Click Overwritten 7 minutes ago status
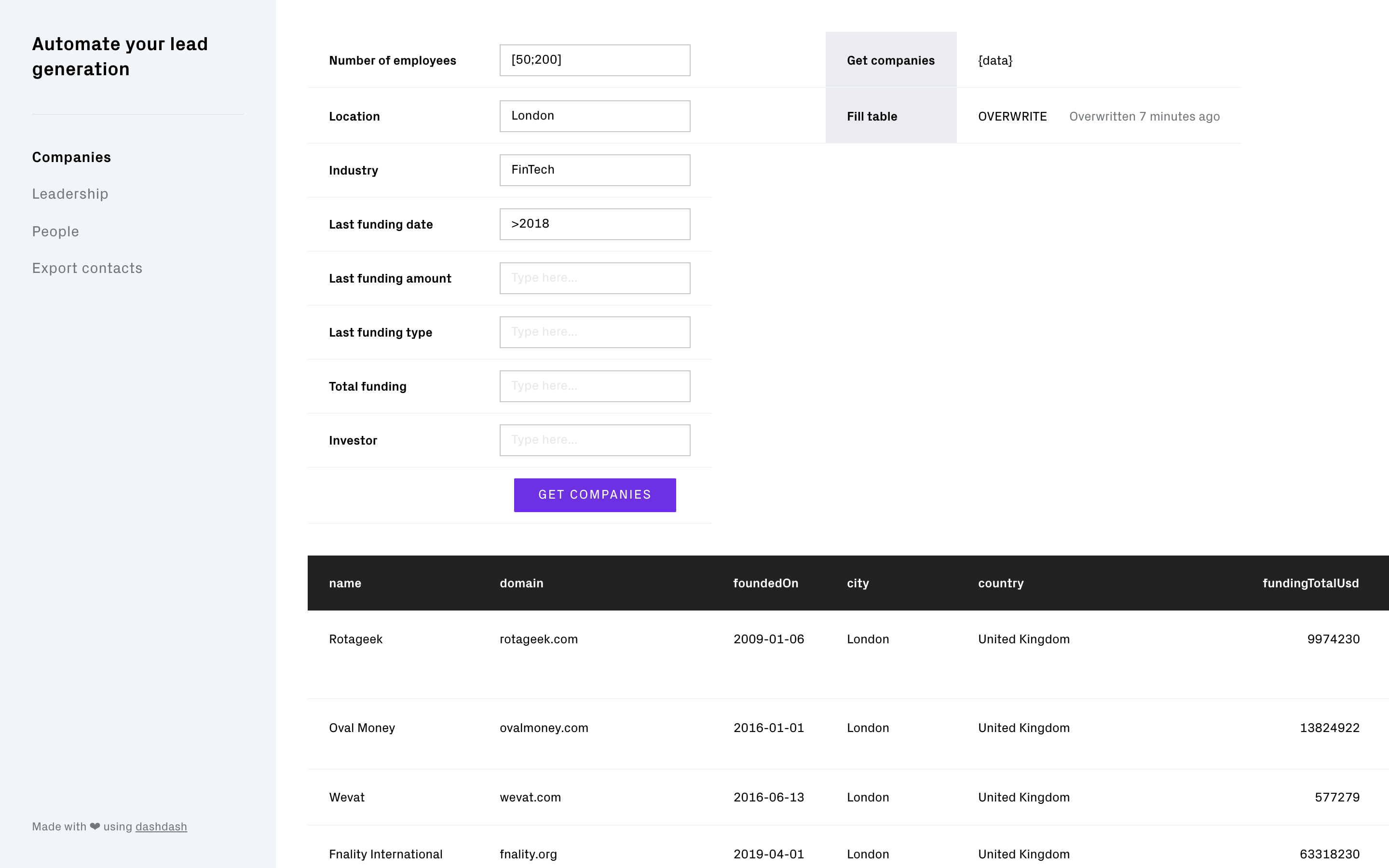Viewport: 1389px width, 868px height. (1144, 117)
